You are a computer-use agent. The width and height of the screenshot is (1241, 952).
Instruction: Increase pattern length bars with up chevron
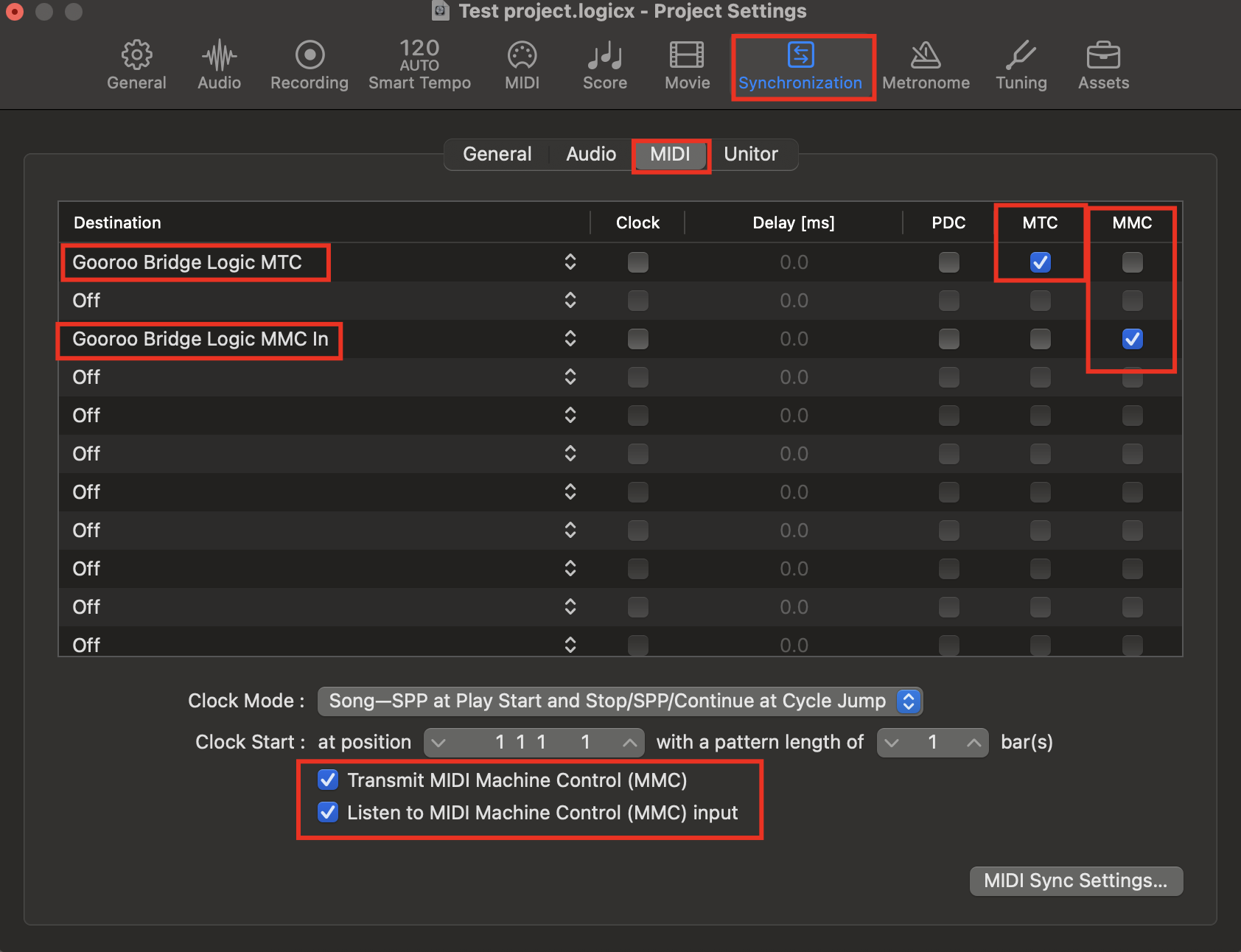click(x=973, y=743)
